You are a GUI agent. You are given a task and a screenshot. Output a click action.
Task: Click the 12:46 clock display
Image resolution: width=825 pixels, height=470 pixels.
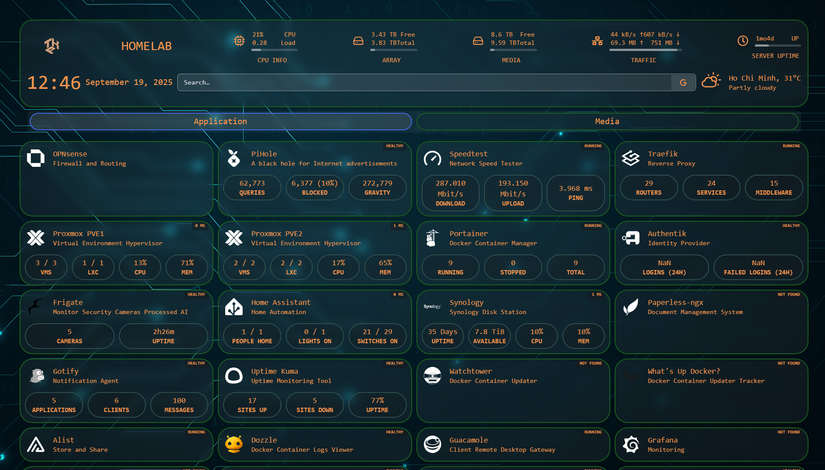(54, 83)
